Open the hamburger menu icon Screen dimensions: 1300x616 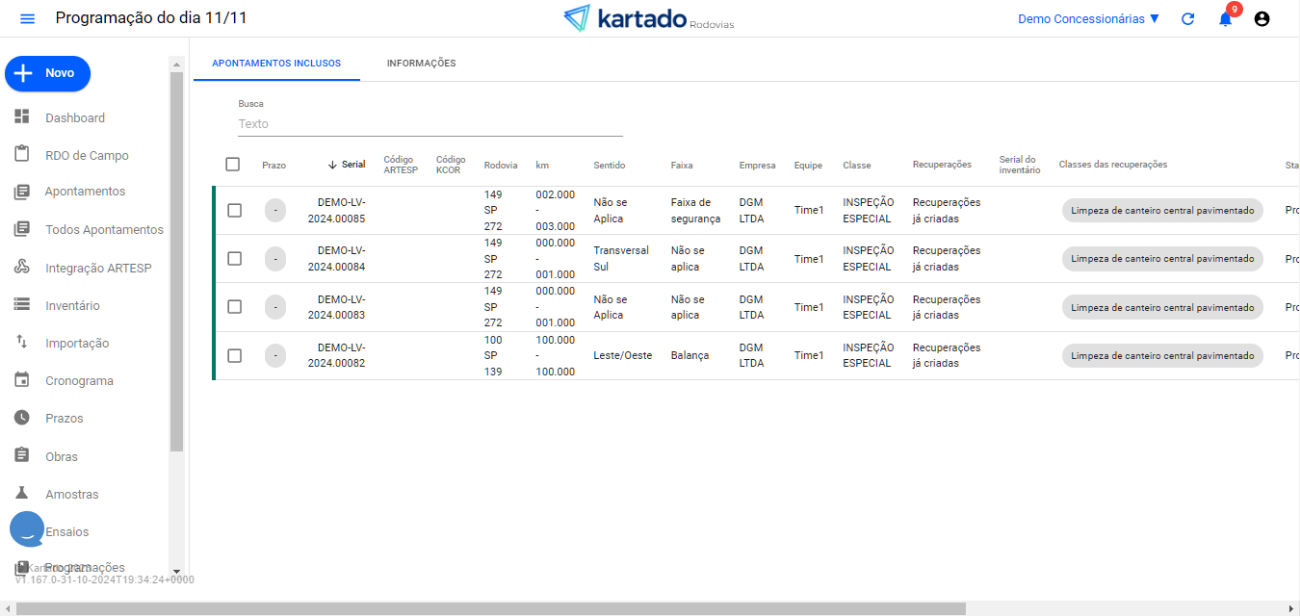[27, 19]
